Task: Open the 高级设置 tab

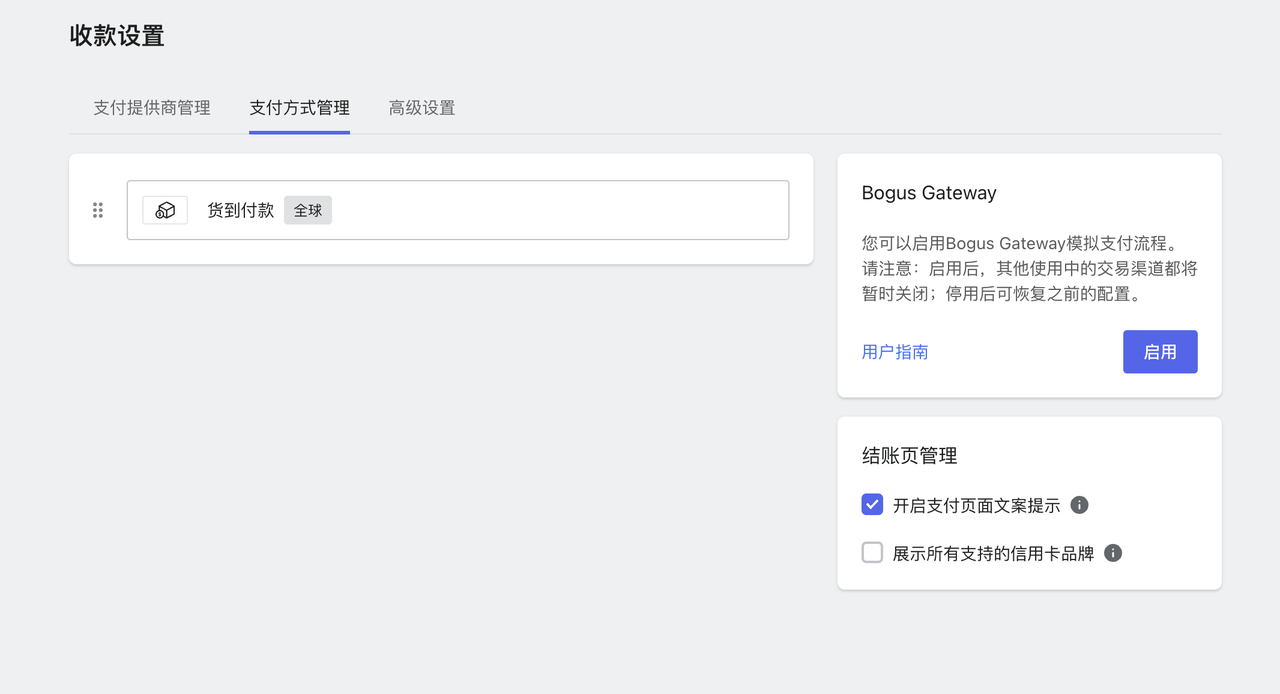Action: (423, 108)
